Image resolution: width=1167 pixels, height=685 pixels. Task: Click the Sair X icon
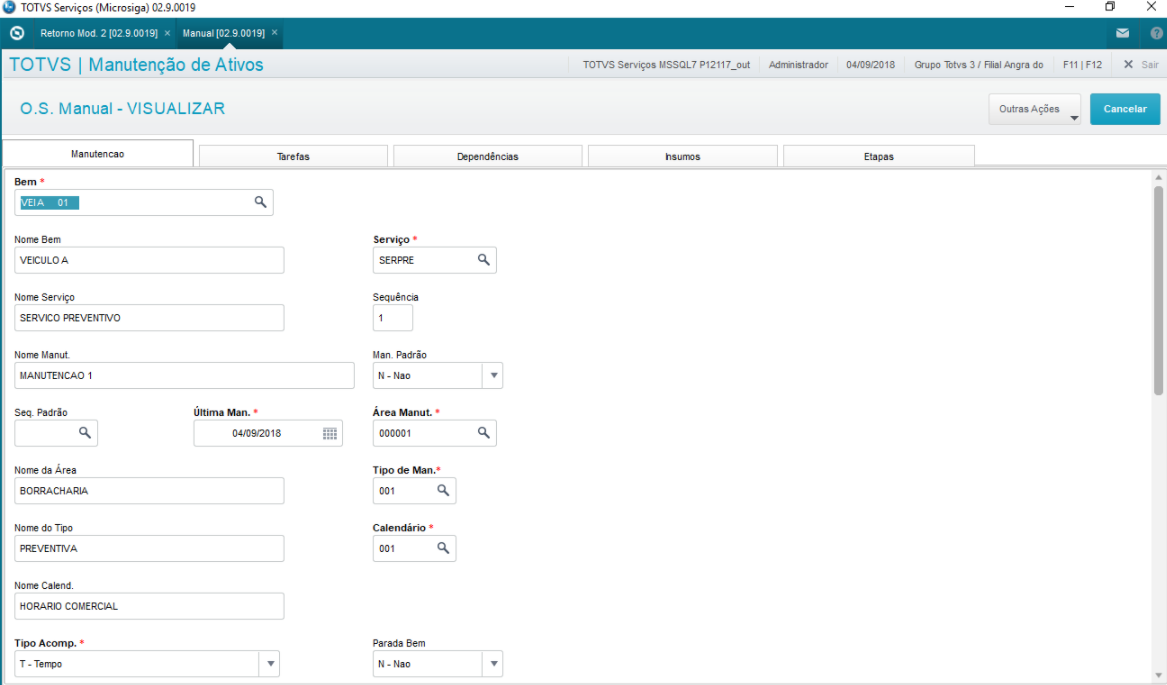1128,65
